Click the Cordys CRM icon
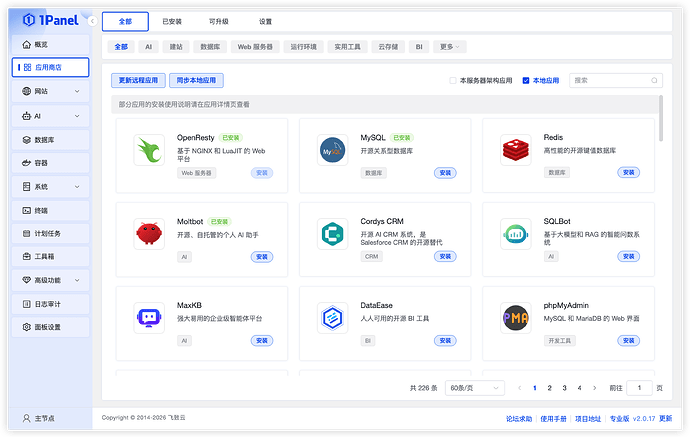690x437 pixels. pyautogui.click(x=332, y=234)
